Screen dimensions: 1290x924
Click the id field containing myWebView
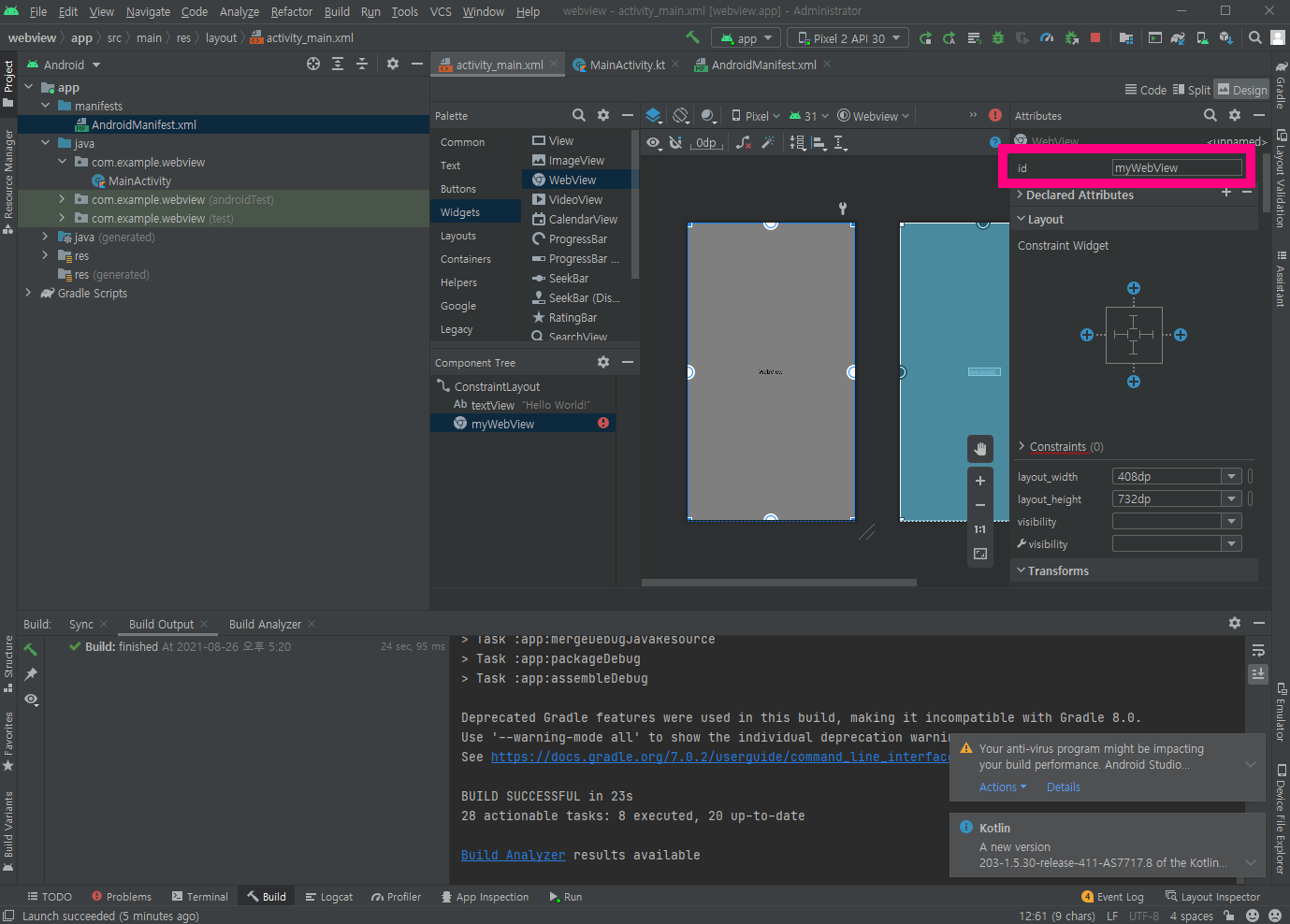(1177, 167)
